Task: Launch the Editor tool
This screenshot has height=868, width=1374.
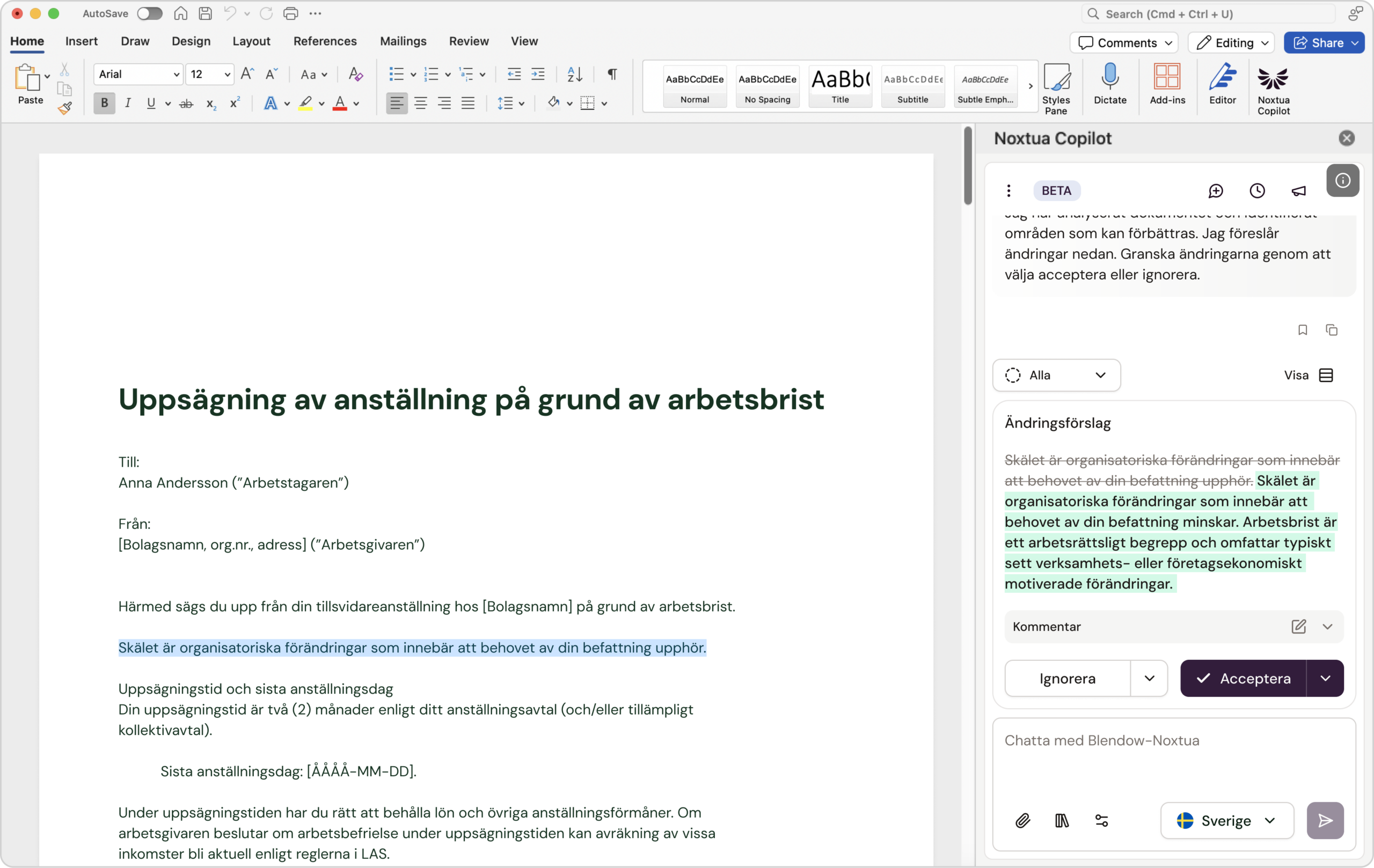Action: click(1222, 84)
